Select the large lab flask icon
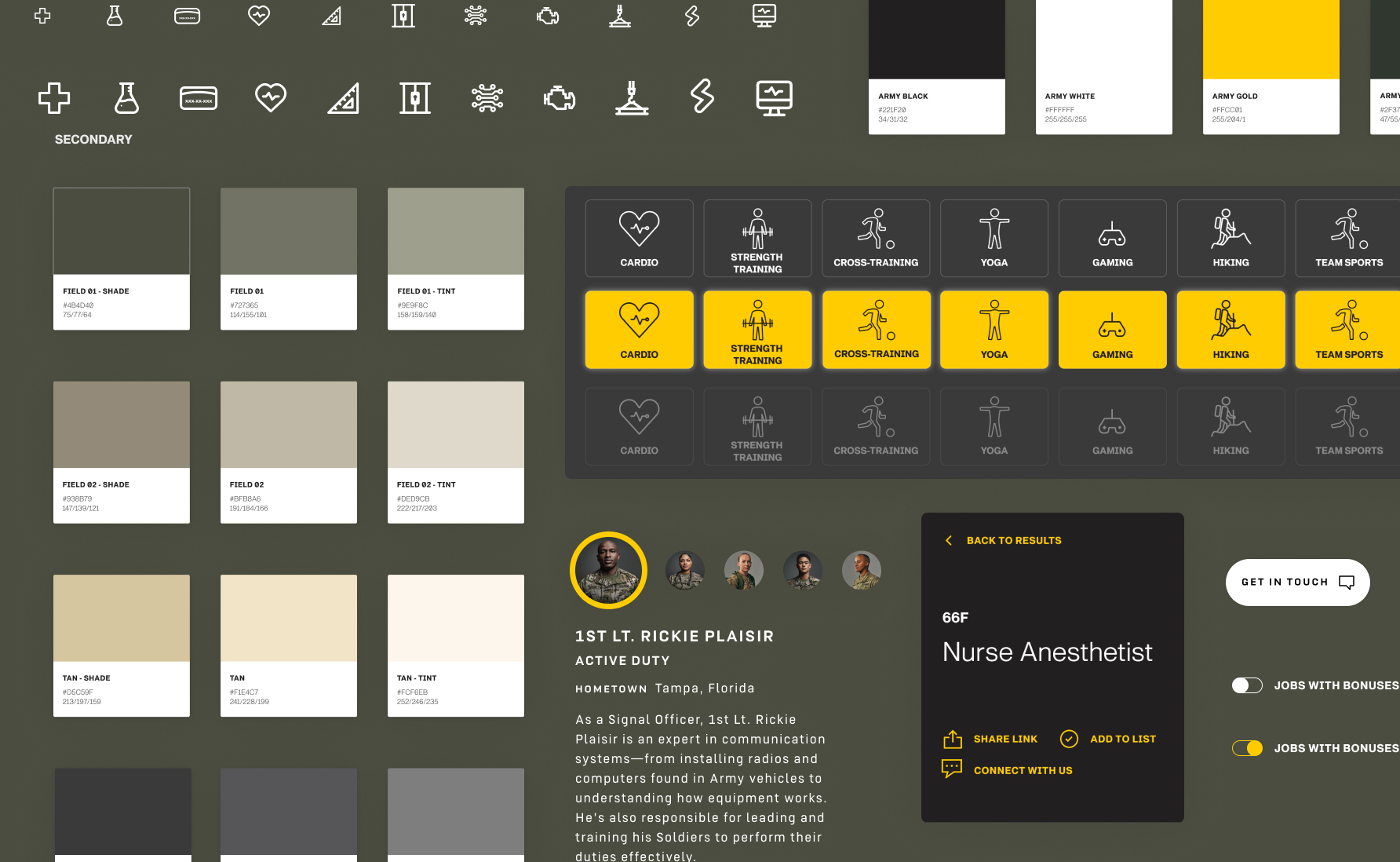The image size is (1400, 862). point(126,98)
